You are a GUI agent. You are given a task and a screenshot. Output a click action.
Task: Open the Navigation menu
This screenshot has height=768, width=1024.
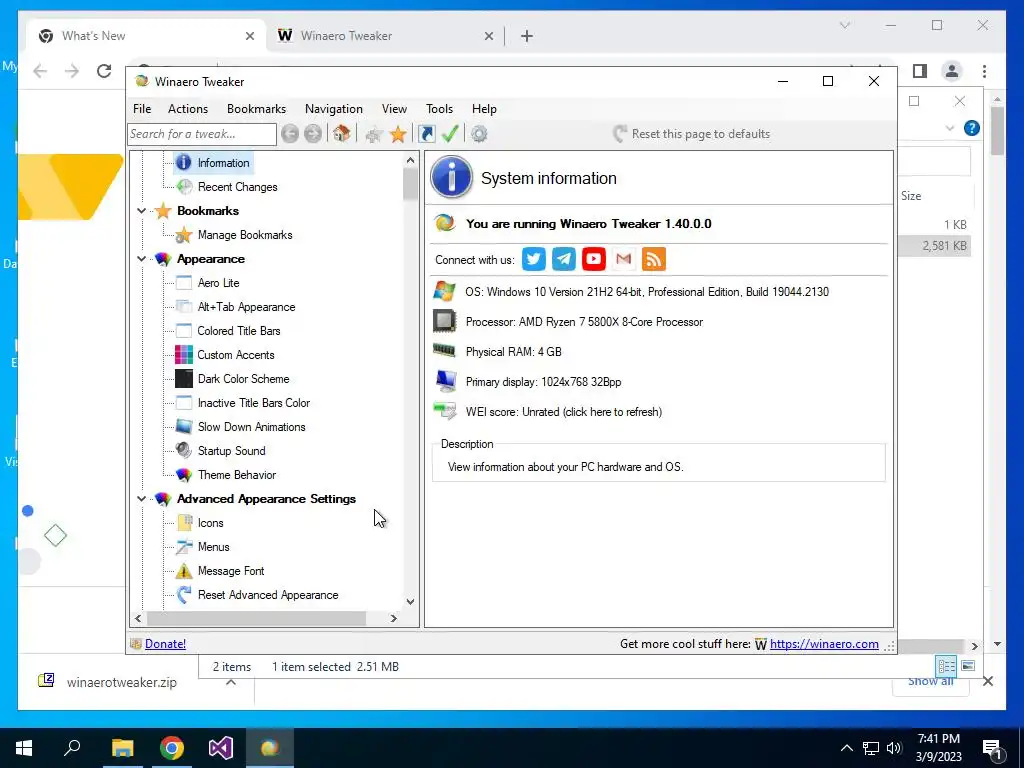[334, 109]
